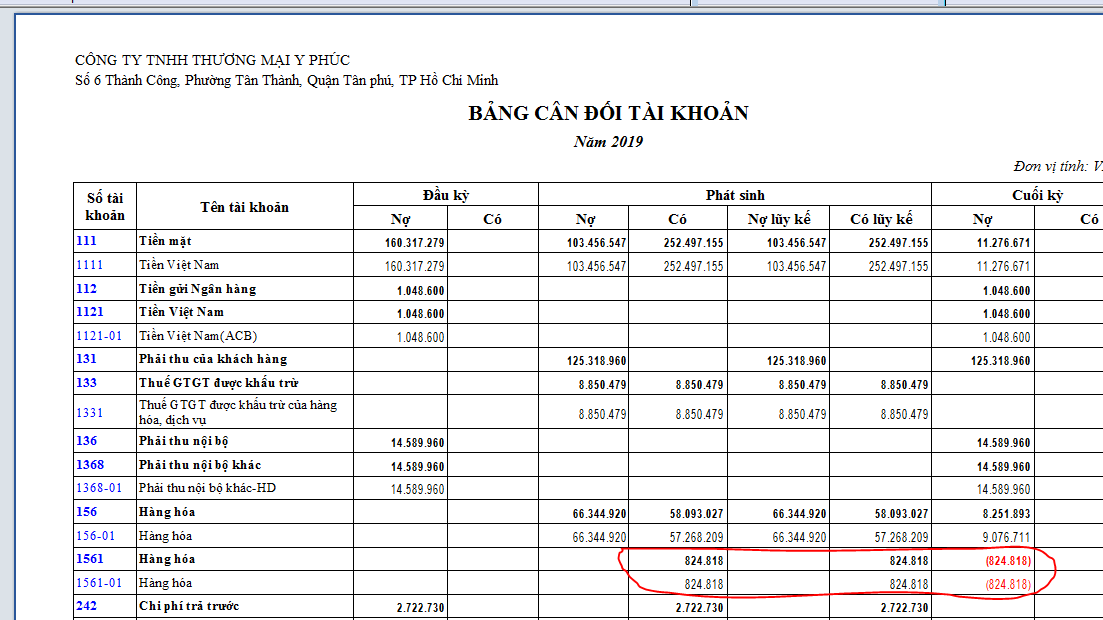Open account 136 link

point(85,441)
